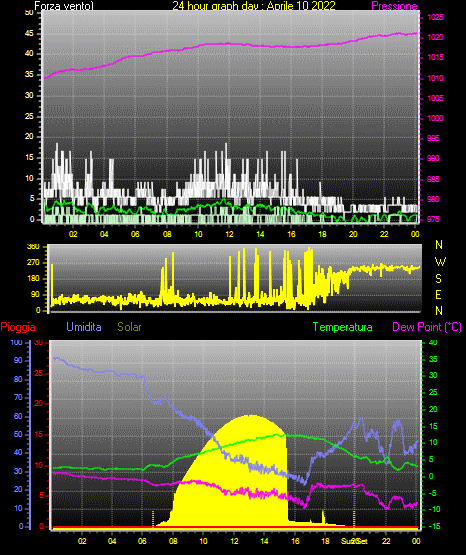Select the blue 'Umidita' legend label
This screenshot has height=555, width=466.
[x=84, y=327]
